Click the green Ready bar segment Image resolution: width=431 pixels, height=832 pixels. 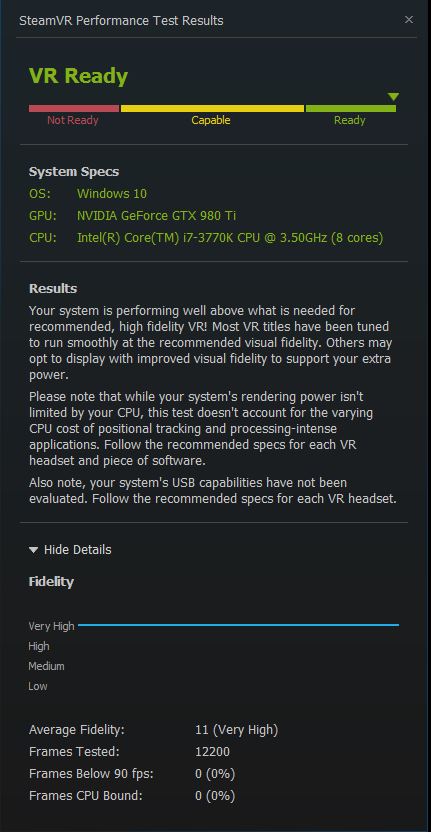(x=351, y=109)
